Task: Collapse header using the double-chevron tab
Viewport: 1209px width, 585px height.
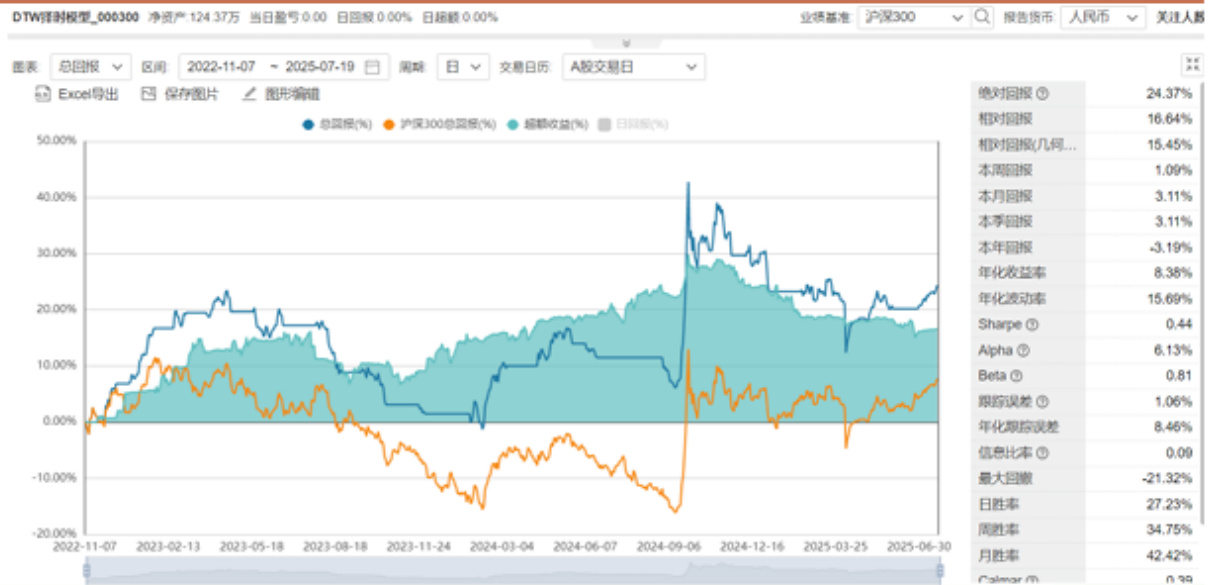Action: [626, 44]
